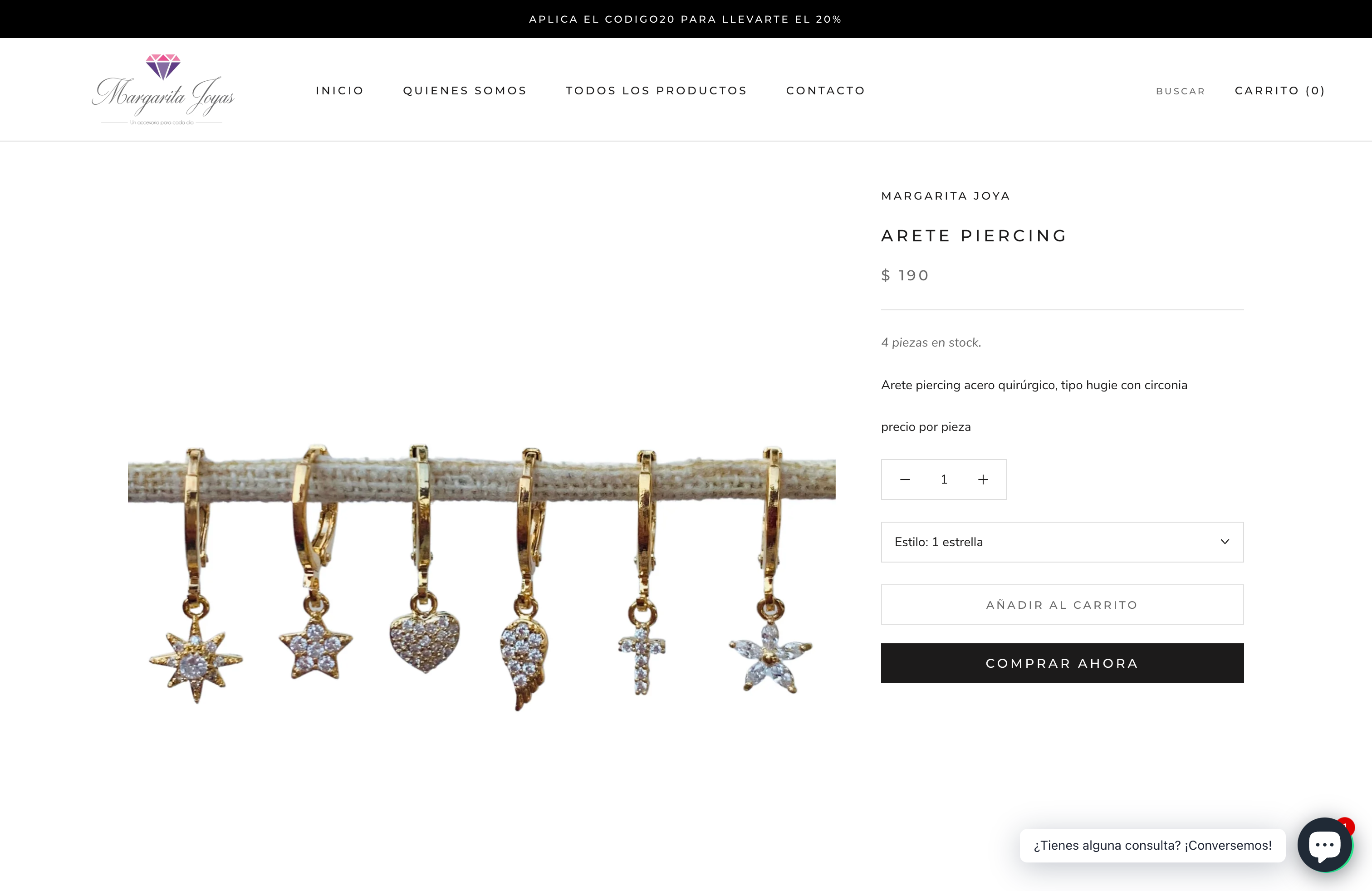Viewport: 1372px width, 891px height.
Task: Click the earrings product image
Action: tap(481, 576)
